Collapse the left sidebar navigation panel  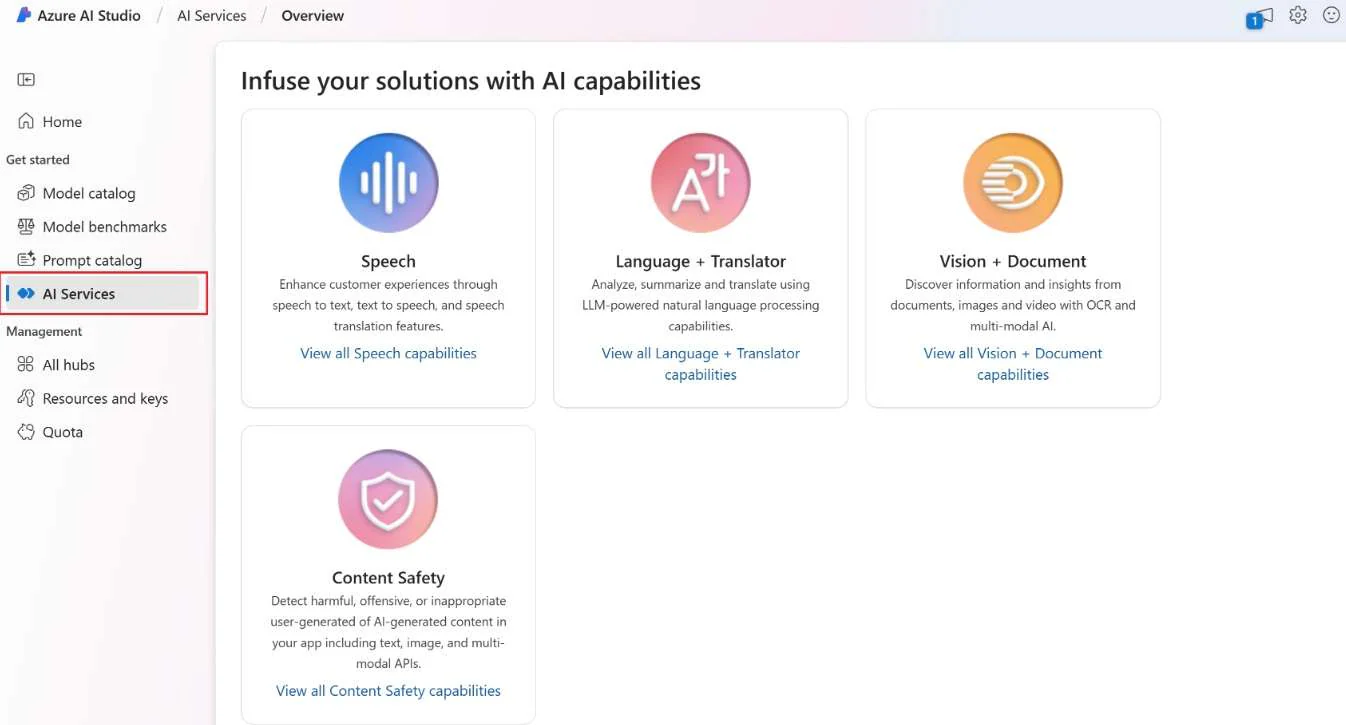coord(26,80)
